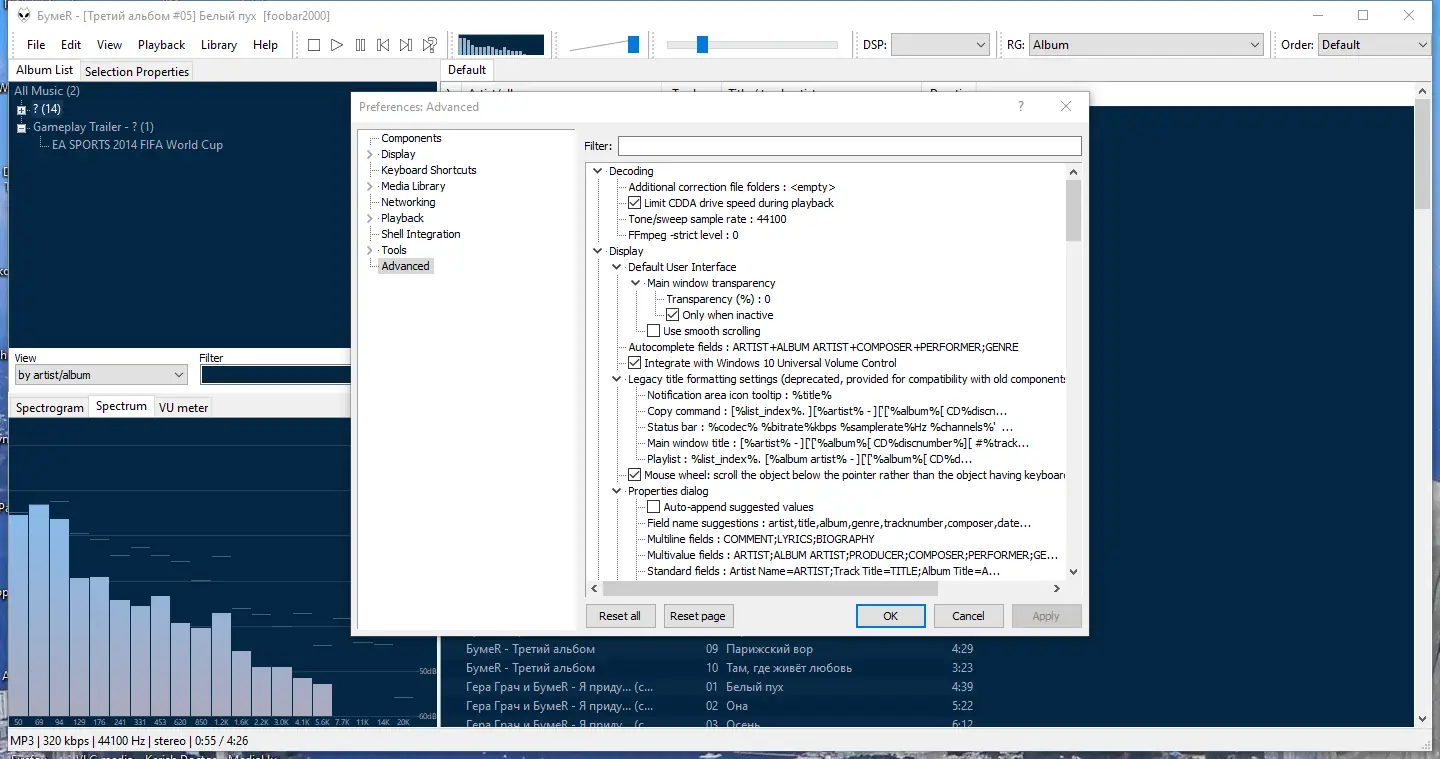This screenshot has height=759, width=1440.
Task: Click the Reset page button
Action: 698,616
